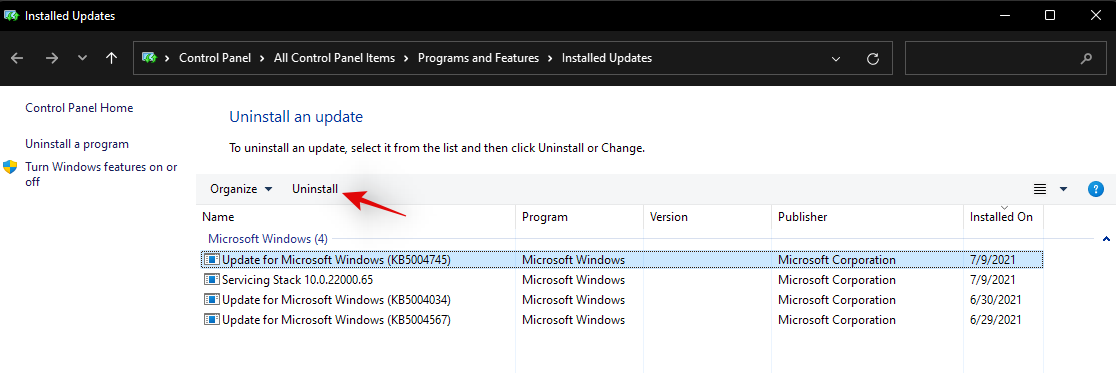The height and width of the screenshot is (373, 1116).
Task: Click the shield icon beside Windows features
Action: coord(10,167)
